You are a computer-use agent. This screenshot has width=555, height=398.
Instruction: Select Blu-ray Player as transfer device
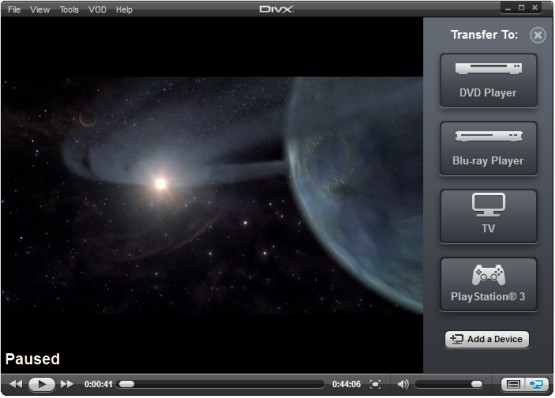(488, 148)
